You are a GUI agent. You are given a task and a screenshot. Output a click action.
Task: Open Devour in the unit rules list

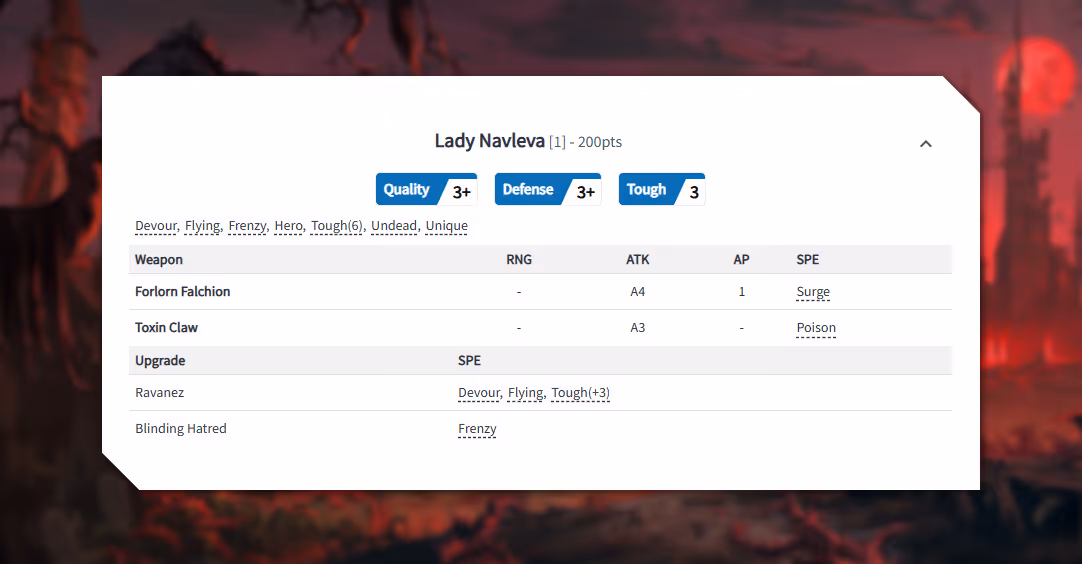click(x=156, y=226)
